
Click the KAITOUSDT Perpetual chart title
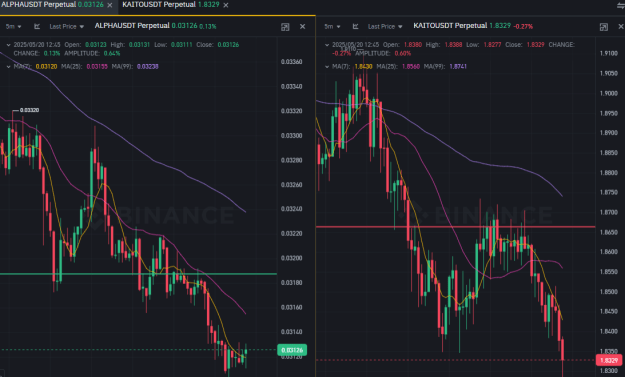tap(450, 26)
